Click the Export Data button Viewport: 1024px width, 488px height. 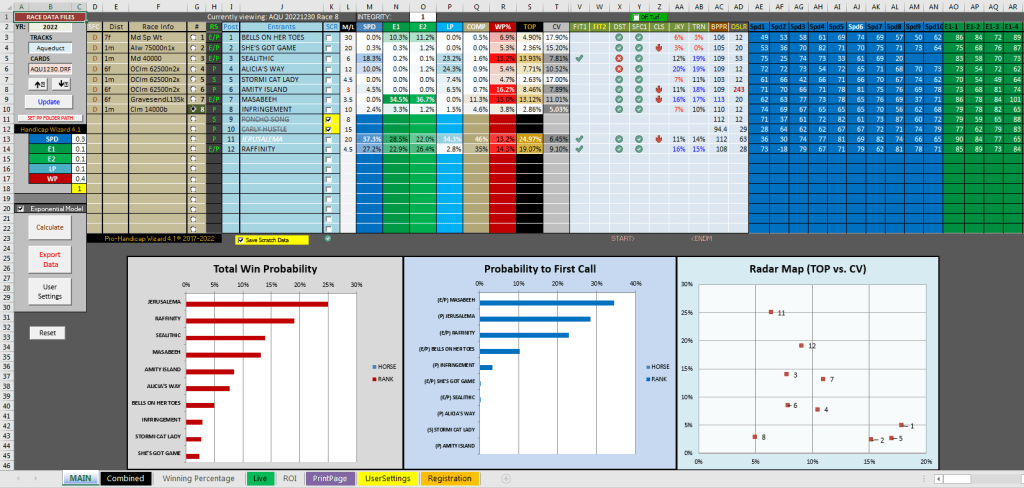pyautogui.click(x=49, y=260)
